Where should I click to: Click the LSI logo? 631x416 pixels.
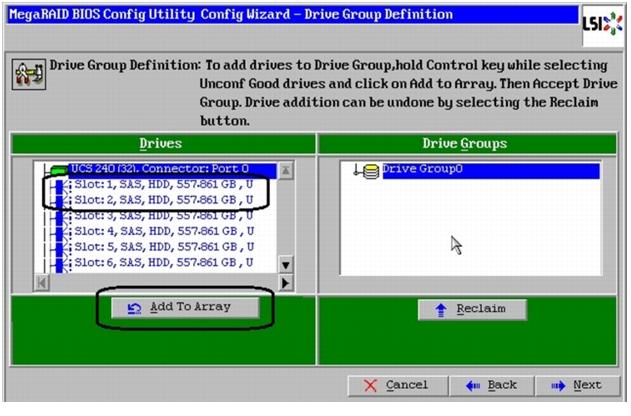pyautogui.click(x=602, y=25)
